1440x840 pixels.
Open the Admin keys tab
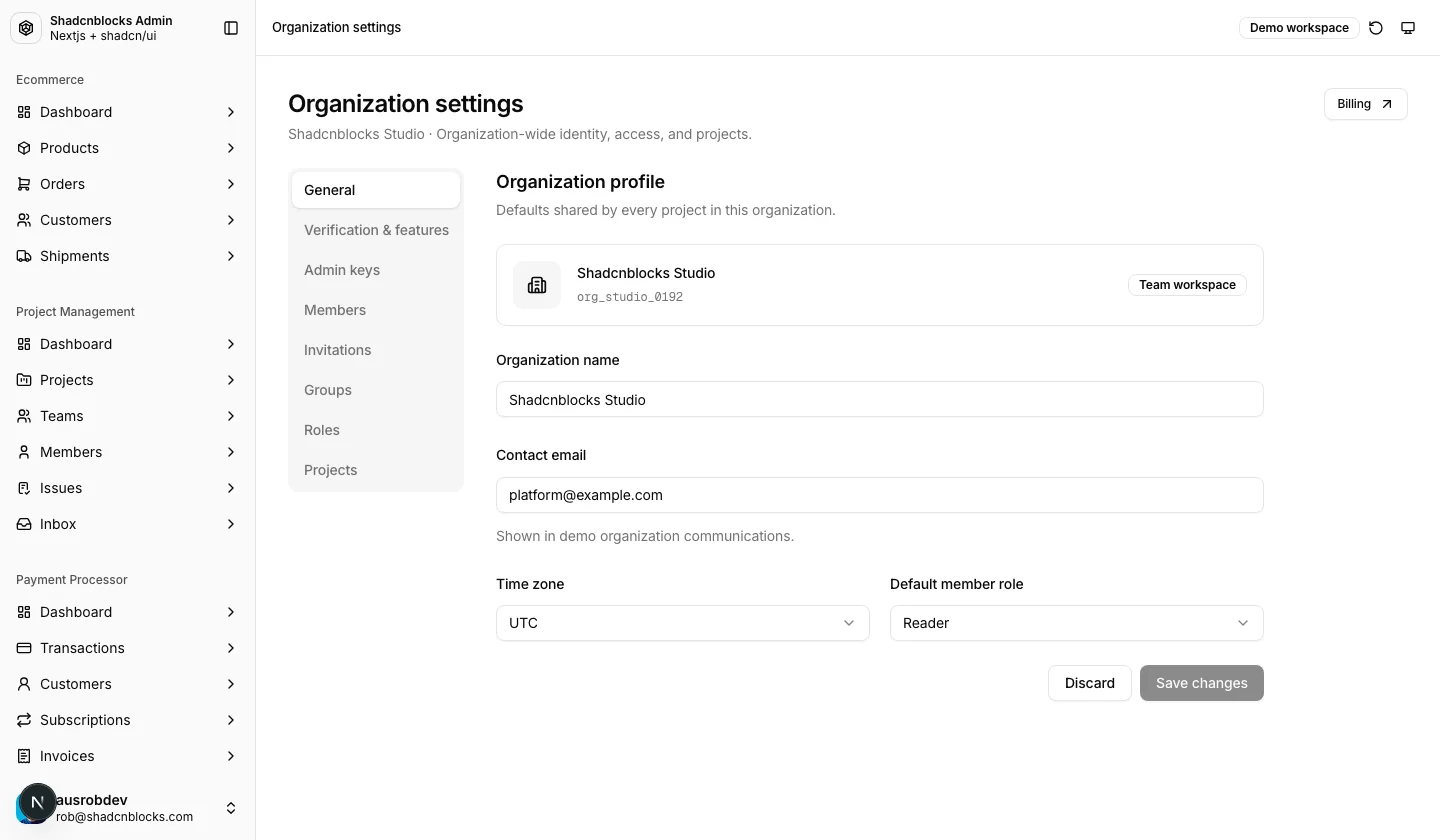(376, 270)
